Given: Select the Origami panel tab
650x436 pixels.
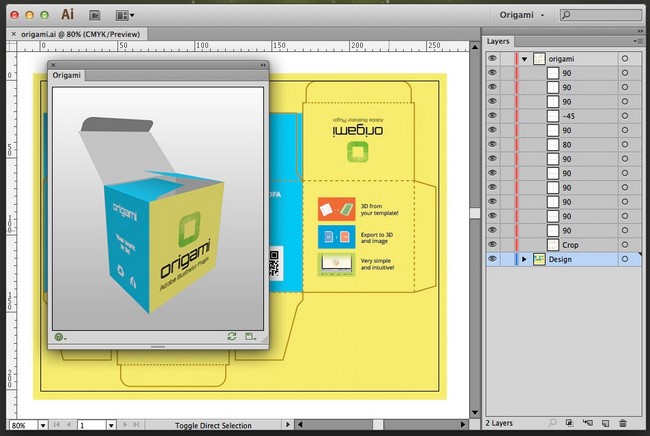Looking at the screenshot, I should pos(66,75).
